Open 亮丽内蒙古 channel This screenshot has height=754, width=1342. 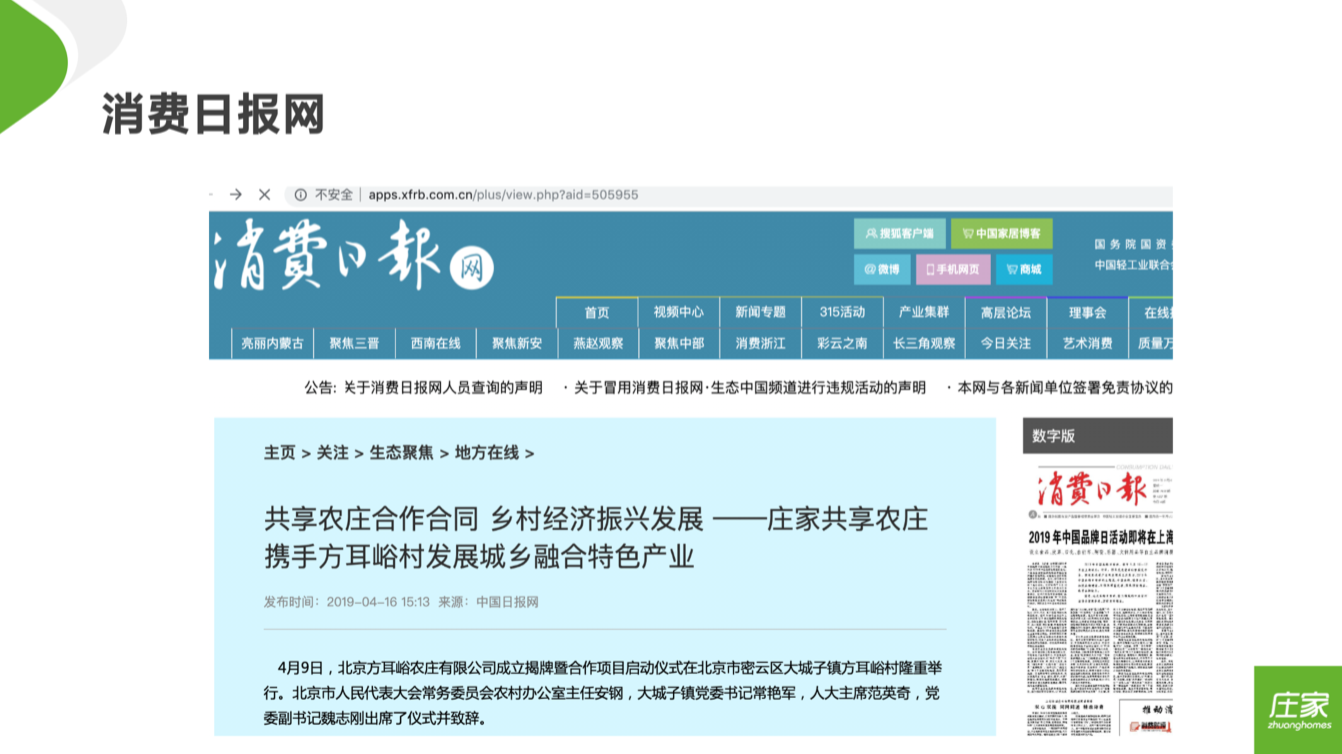point(272,343)
